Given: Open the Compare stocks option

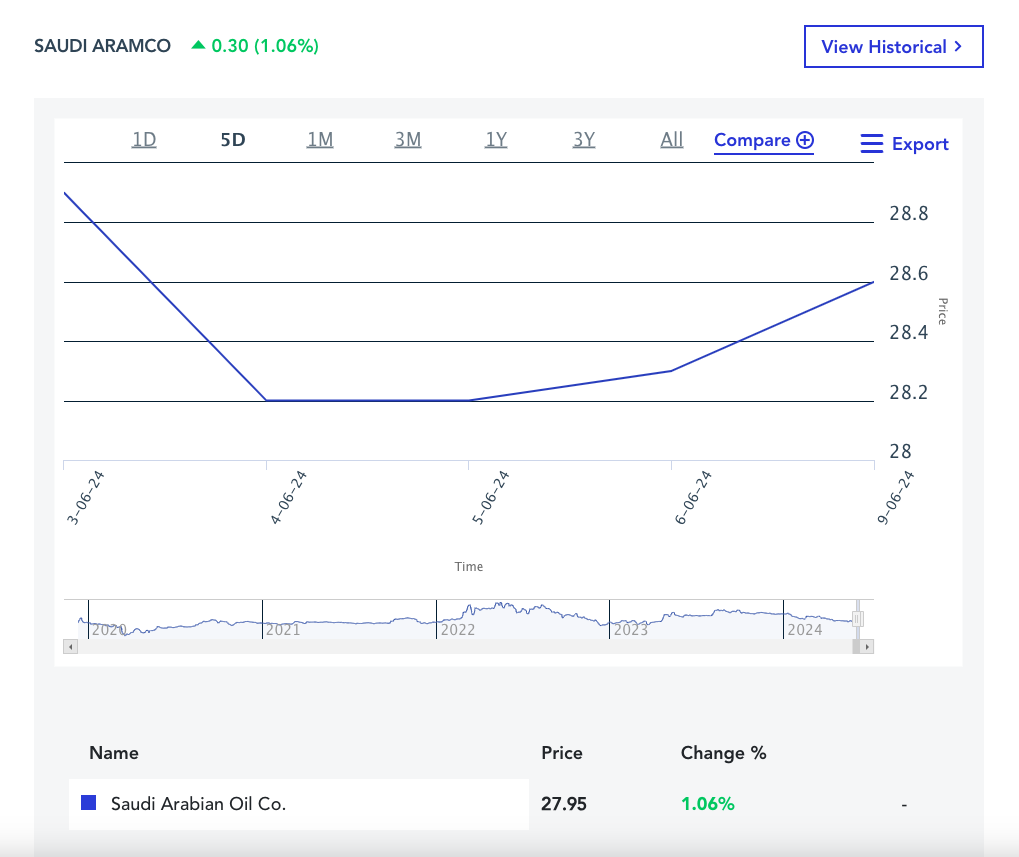Looking at the screenshot, I should [x=752, y=141].
